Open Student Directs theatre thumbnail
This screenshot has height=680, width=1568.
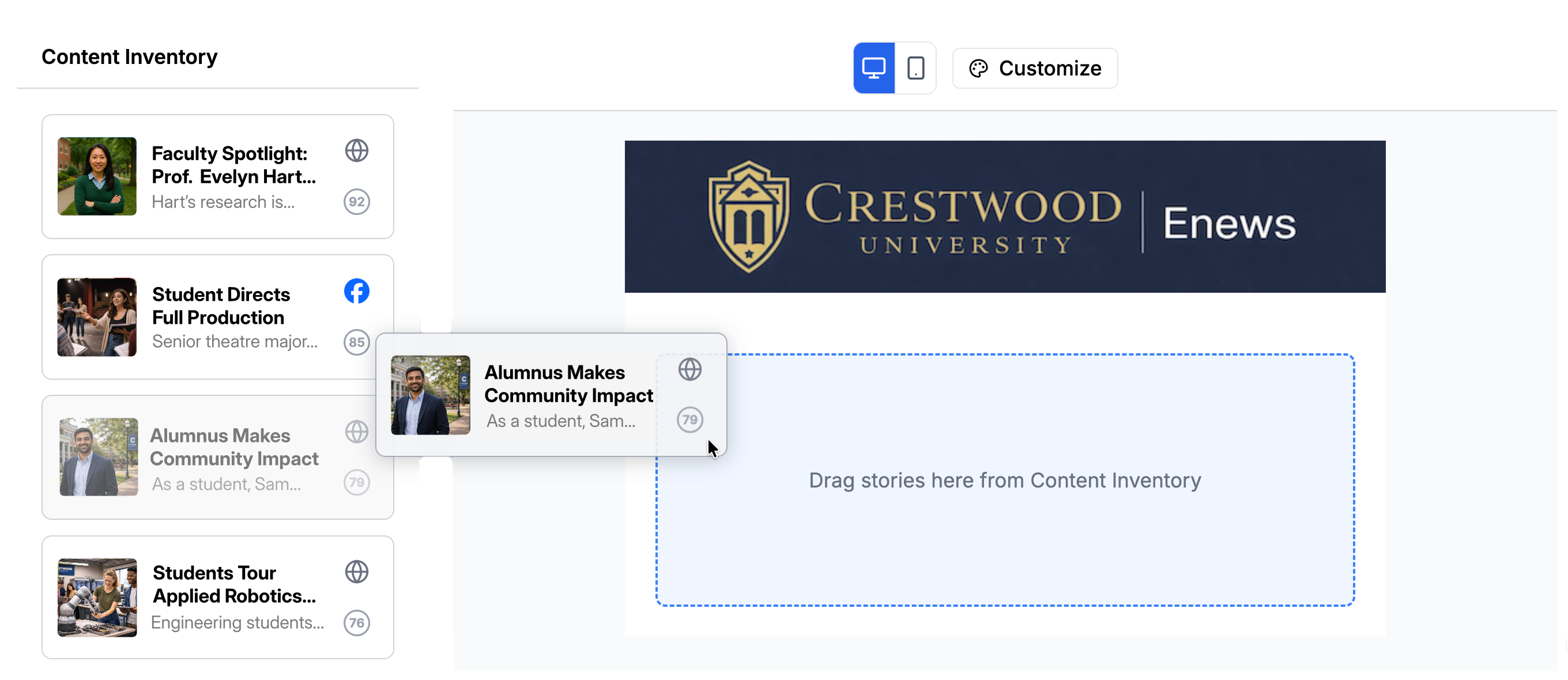click(x=97, y=317)
